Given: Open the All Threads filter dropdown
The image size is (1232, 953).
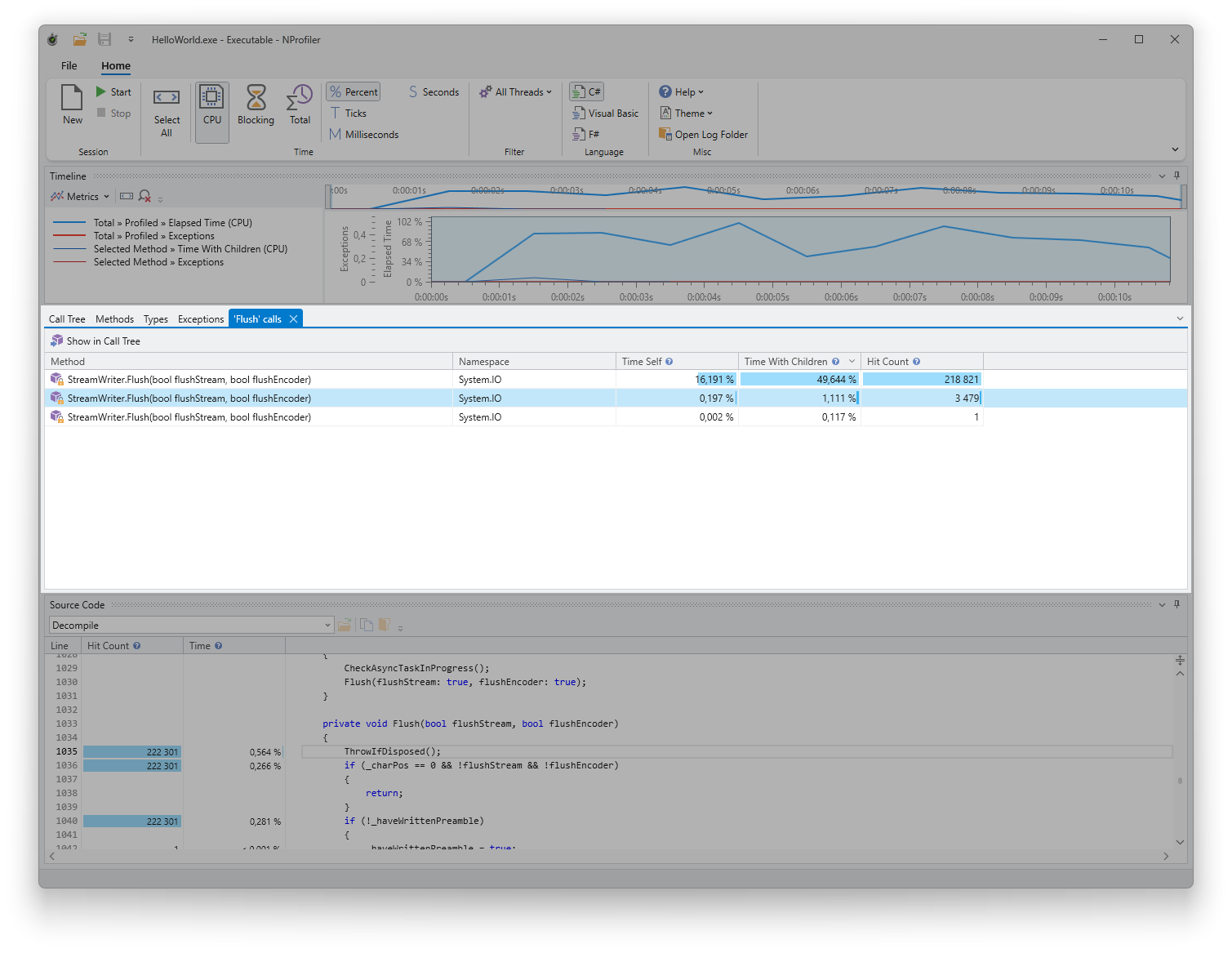Looking at the screenshot, I should click(x=516, y=92).
